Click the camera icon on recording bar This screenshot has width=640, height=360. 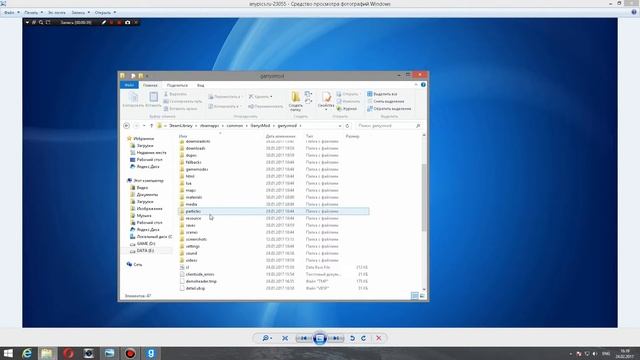tap(127, 22)
